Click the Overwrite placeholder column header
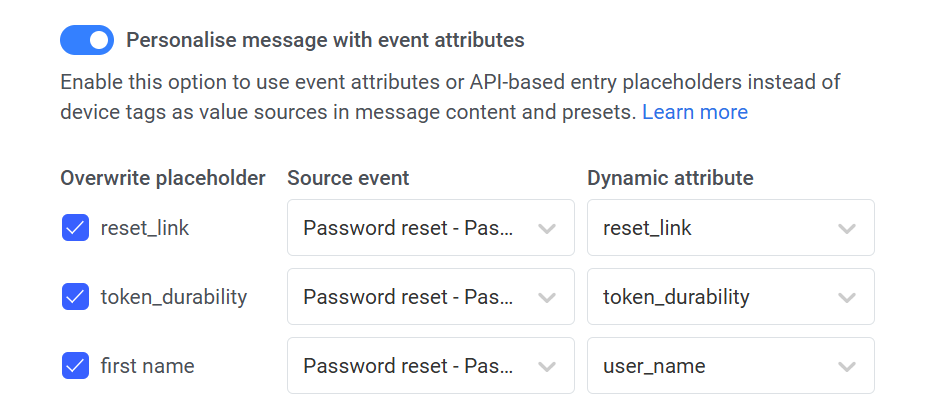The height and width of the screenshot is (418, 925). 163,178
